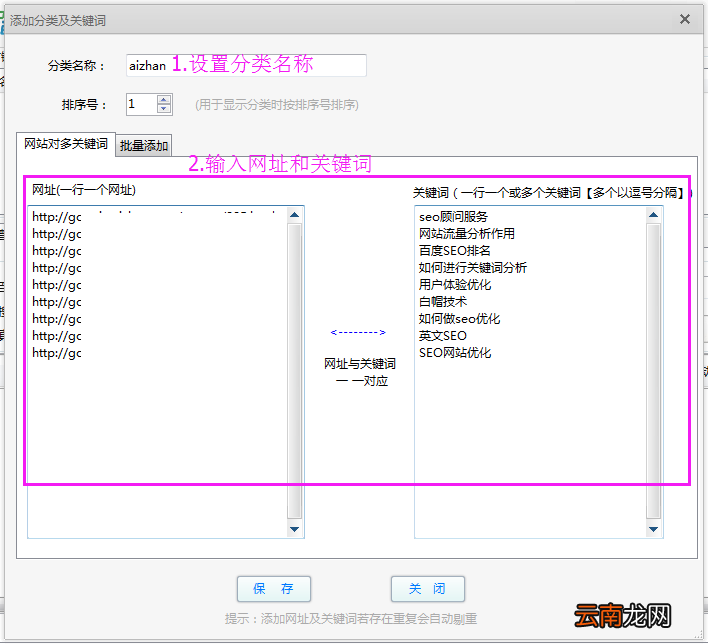Click the URL list scroll-up arrow
This screenshot has width=708, height=644.
click(x=294, y=215)
